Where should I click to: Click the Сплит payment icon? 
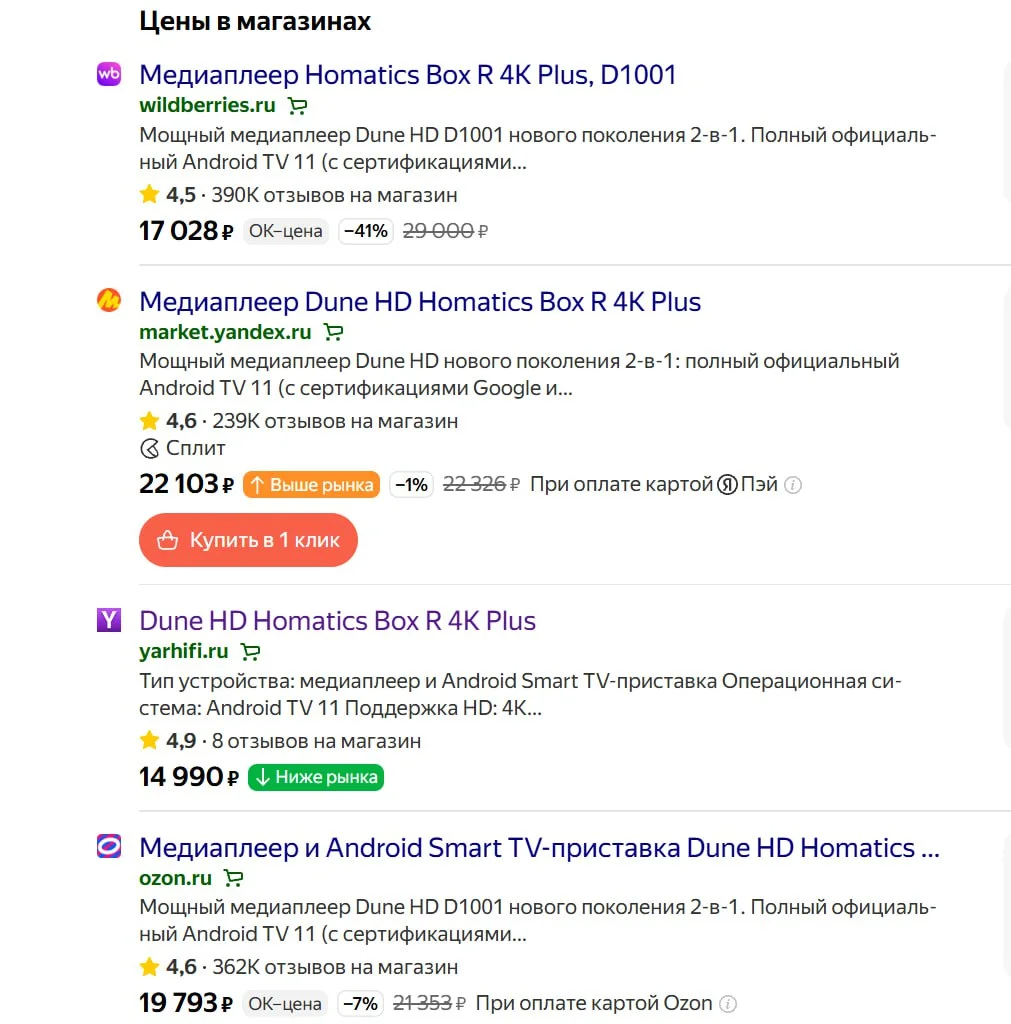pos(150,448)
